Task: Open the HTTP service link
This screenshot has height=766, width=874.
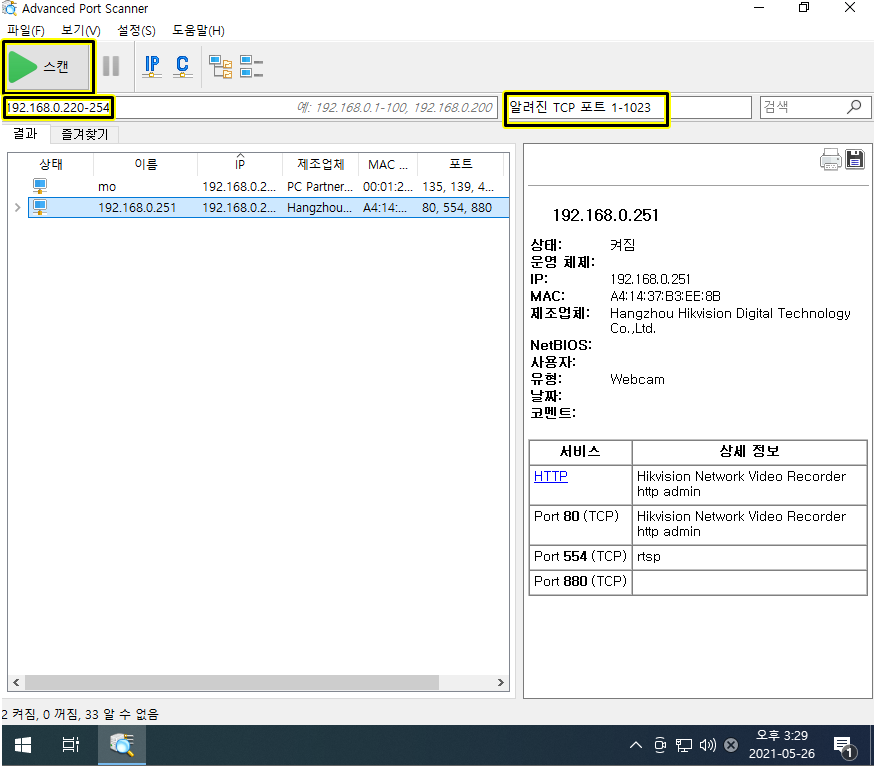Action: click(x=551, y=477)
